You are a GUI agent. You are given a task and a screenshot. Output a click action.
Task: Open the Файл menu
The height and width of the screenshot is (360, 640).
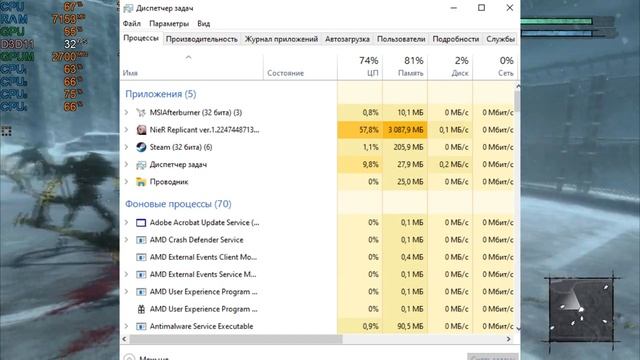131,24
